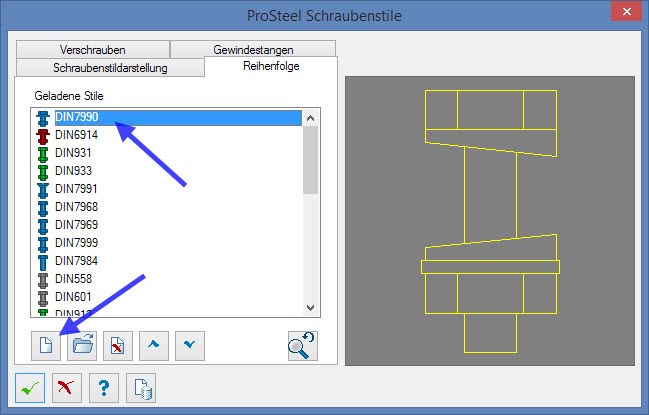Switch to the Gewindestangen tab
This screenshot has height=415, width=649.
(x=253, y=50)
